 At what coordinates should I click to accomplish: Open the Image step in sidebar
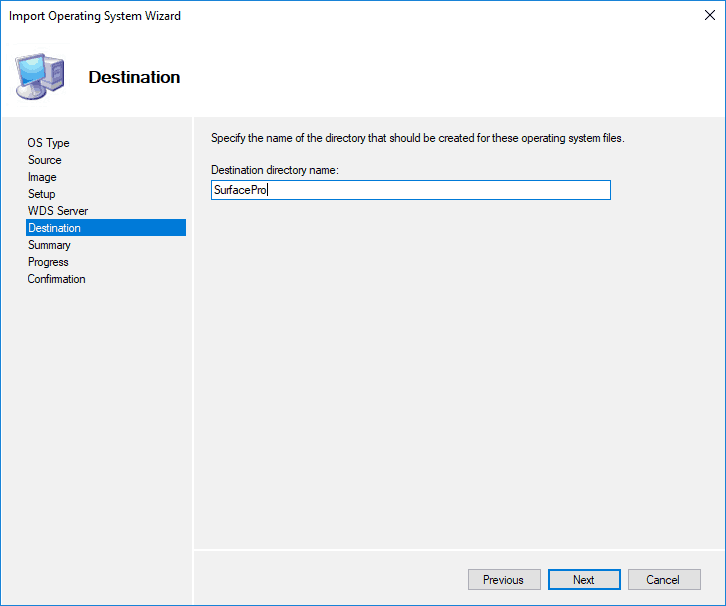click(x=42, y=177)
